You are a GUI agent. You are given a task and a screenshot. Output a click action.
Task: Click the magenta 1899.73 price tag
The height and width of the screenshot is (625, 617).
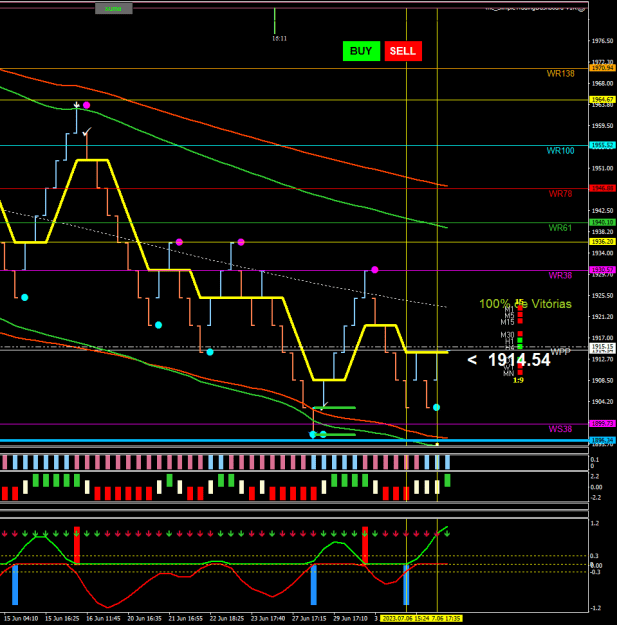point(602,423)
